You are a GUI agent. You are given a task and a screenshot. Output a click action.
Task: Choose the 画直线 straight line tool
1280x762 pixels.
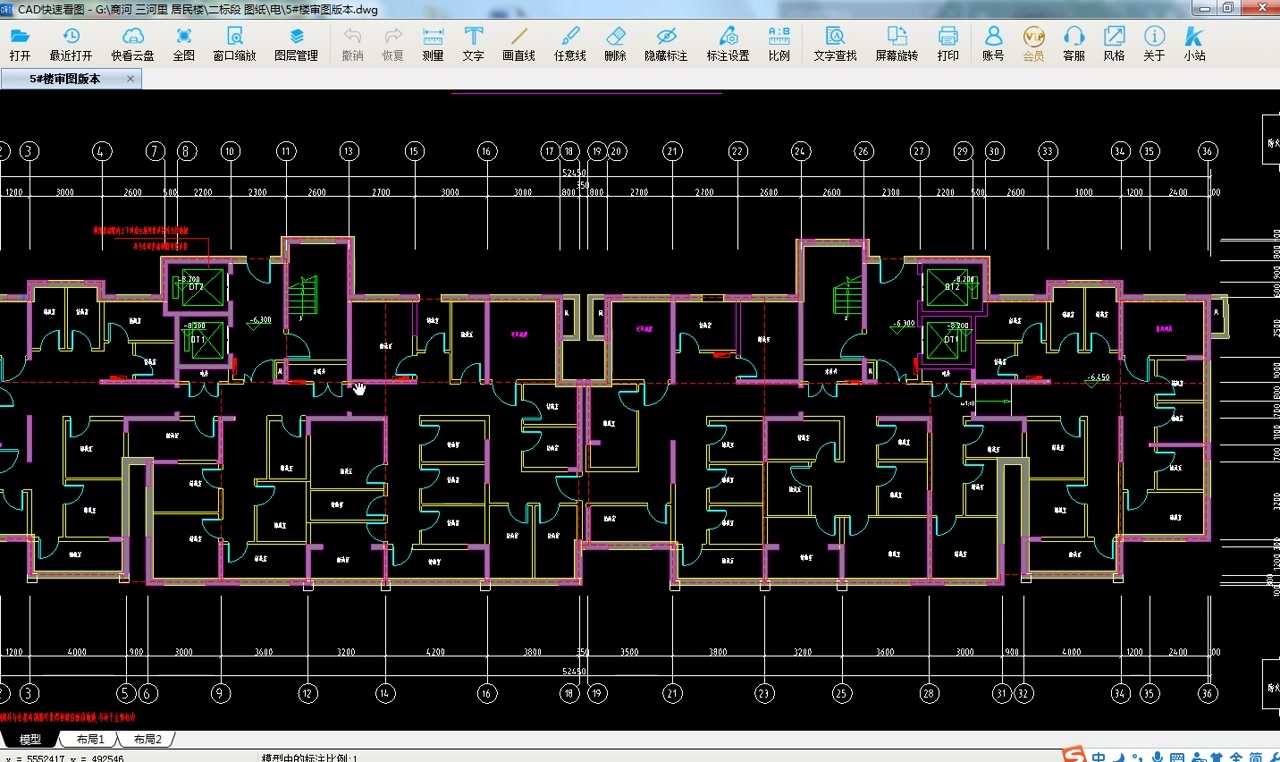pyautogui.click(x=519, y=44)
